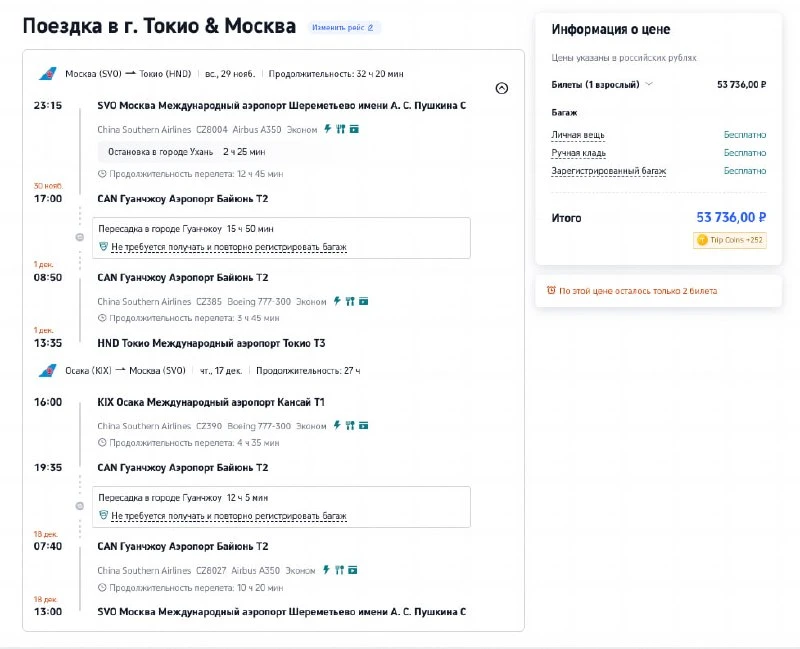The width and height of the screenshot is (800, 649).
Task: Click the power outlet icon for flight CZ390
Action: [x=337, y=426]
